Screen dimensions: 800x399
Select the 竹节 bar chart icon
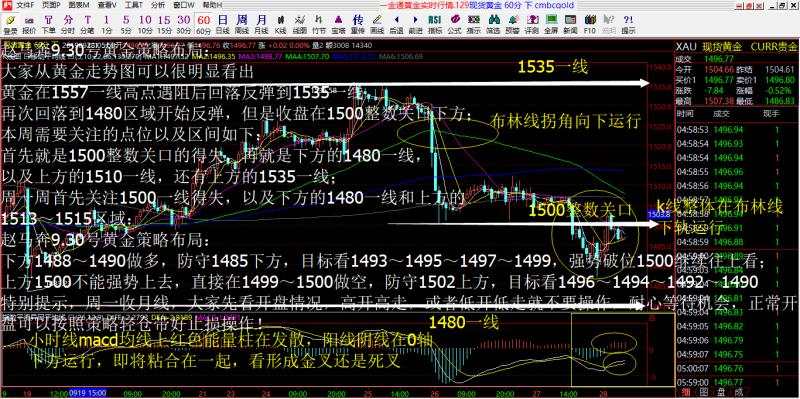pyautogui.click(x=319, y=24)
